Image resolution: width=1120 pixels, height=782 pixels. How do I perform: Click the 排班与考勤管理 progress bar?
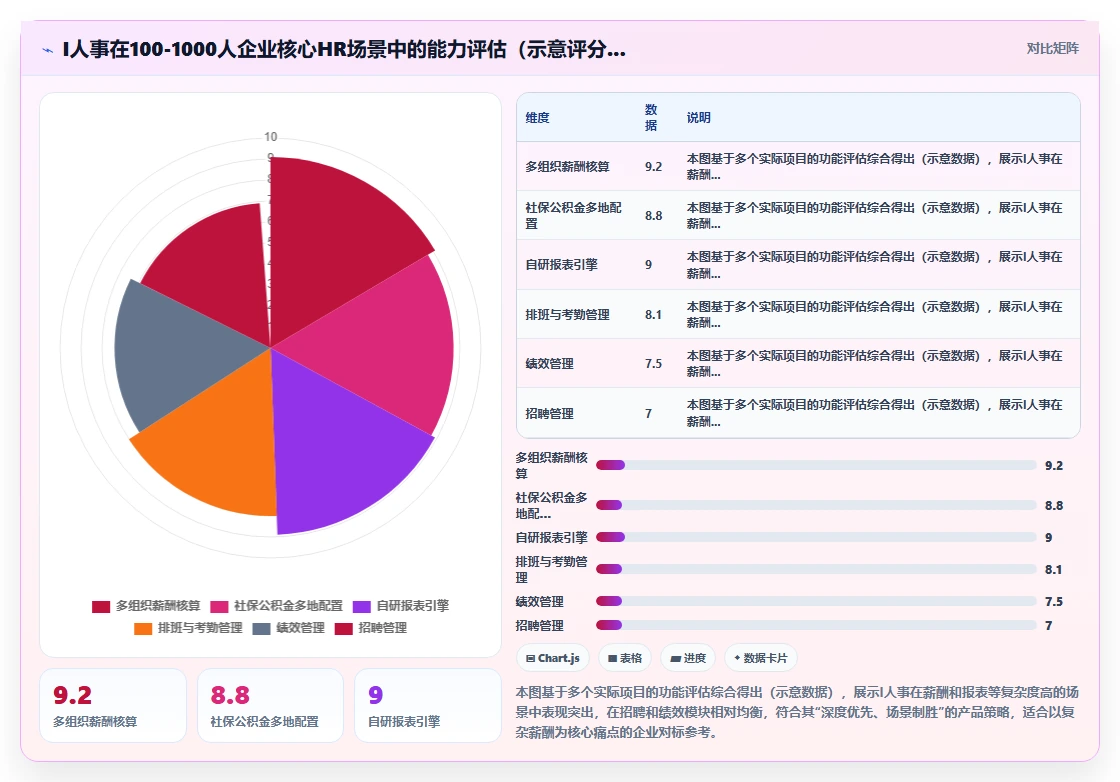click(816, 569)
